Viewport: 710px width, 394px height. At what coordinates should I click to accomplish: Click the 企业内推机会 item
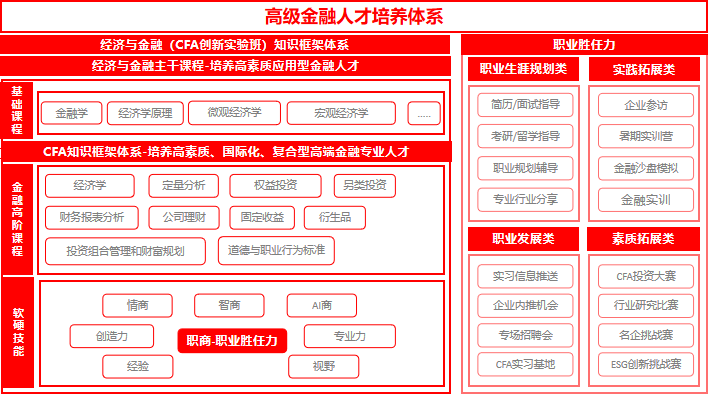525,306
